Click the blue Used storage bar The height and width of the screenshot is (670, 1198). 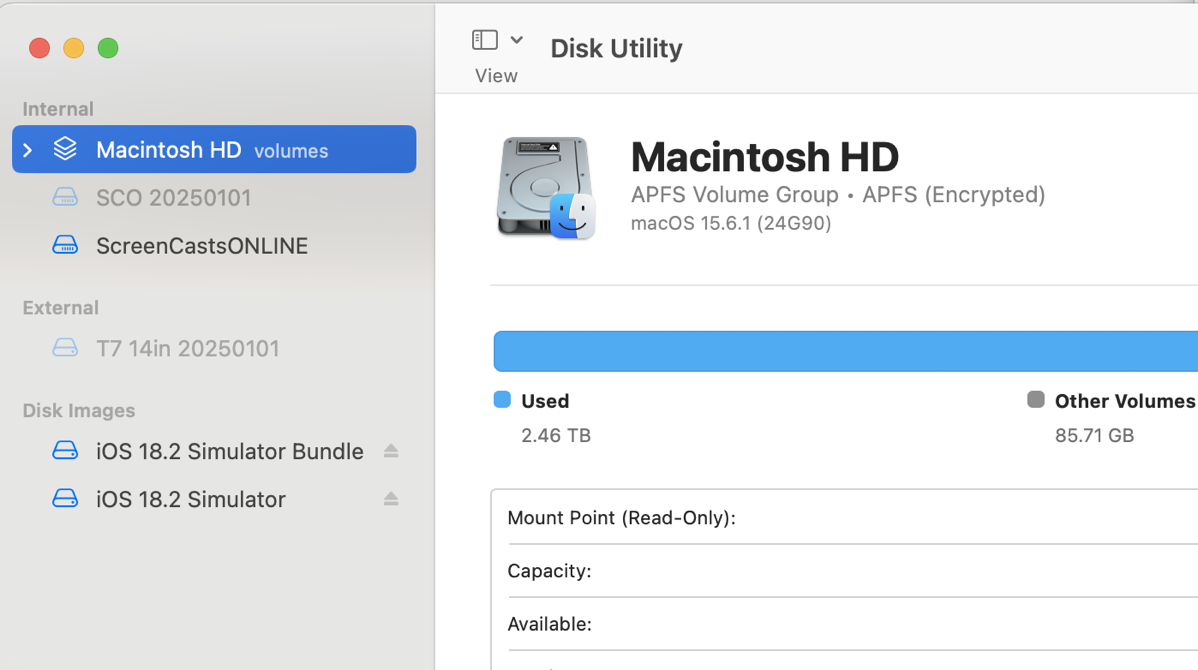(x=840, y=351)
